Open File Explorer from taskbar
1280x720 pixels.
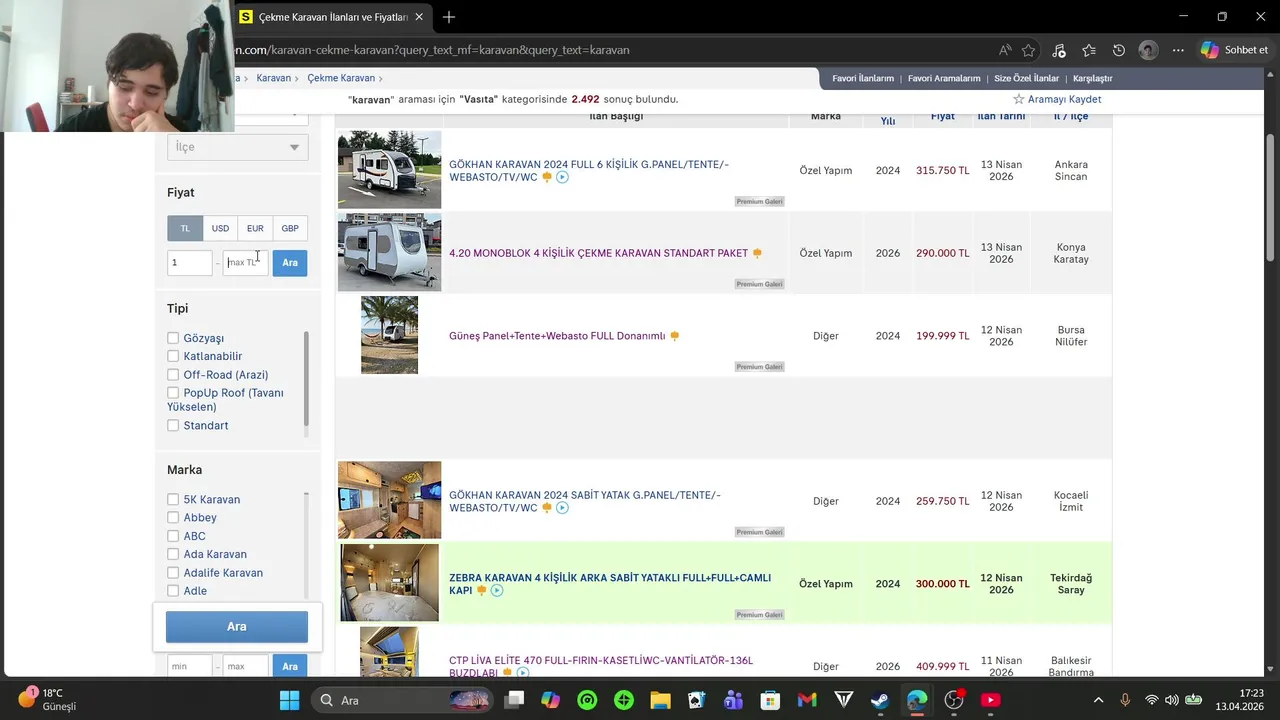pos(660,700)
